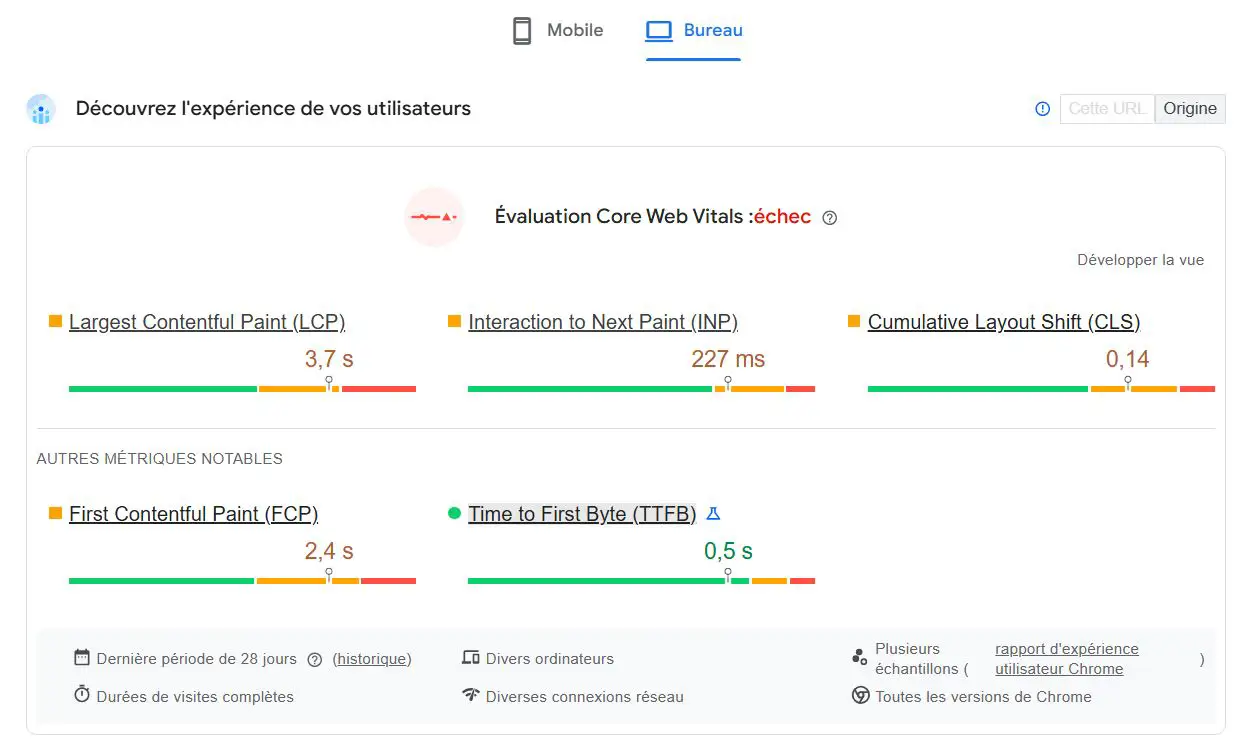Open the Time to First Byte (TTFB) link

pos(582,514)
